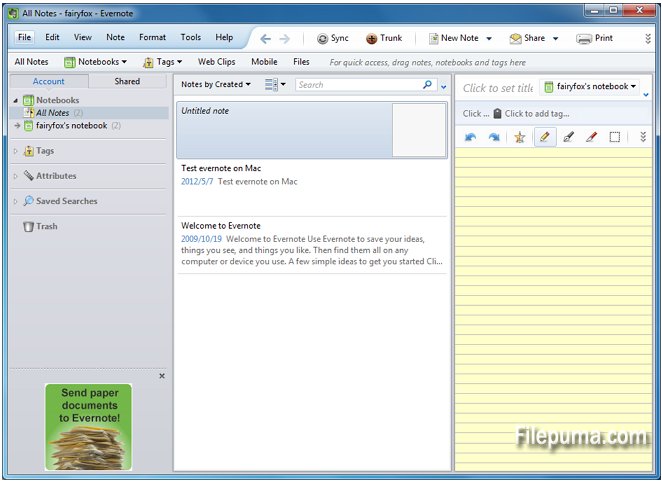662x481 pixels.
Task: Open the New Note dropdown arrow
Action: [489, 38]
